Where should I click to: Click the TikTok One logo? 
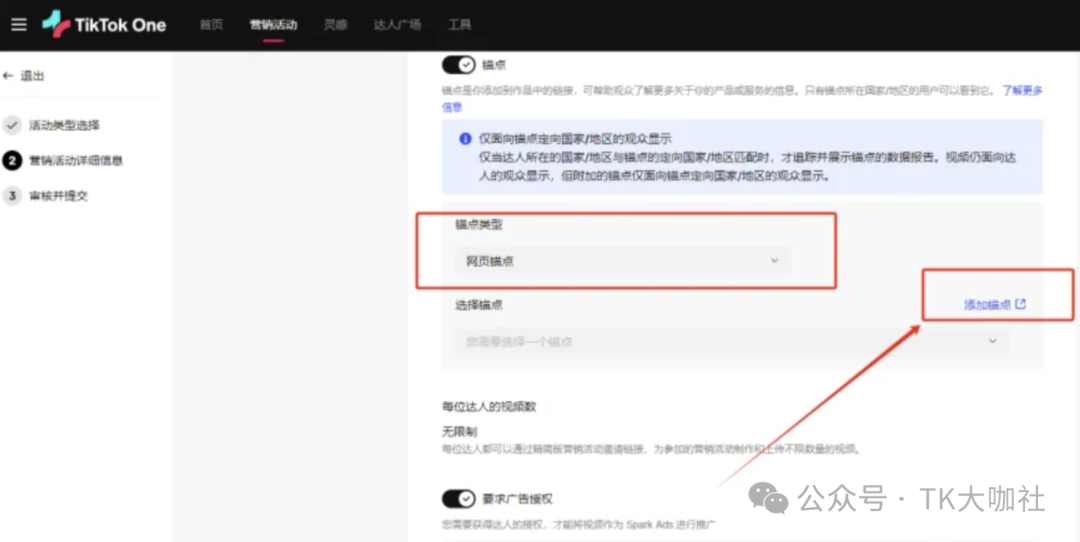tap(104, 25)
